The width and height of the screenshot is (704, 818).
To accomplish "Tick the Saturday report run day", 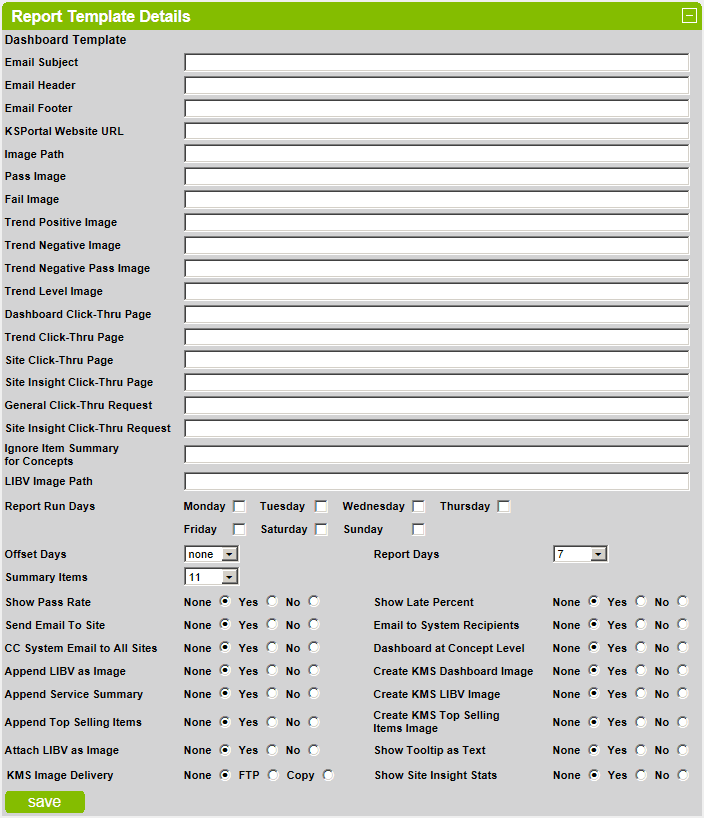I will (321, 529).
